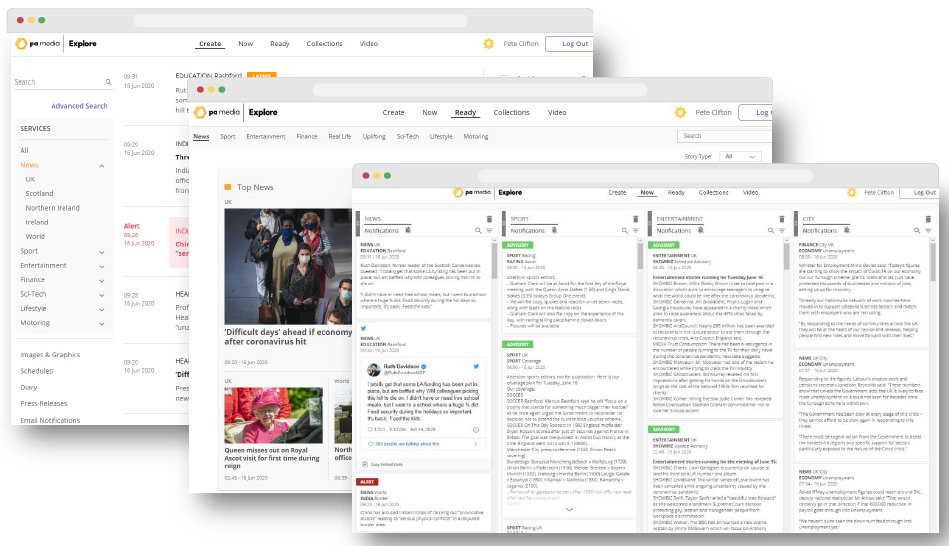Click the PA Media logo in the Create window

38,44
